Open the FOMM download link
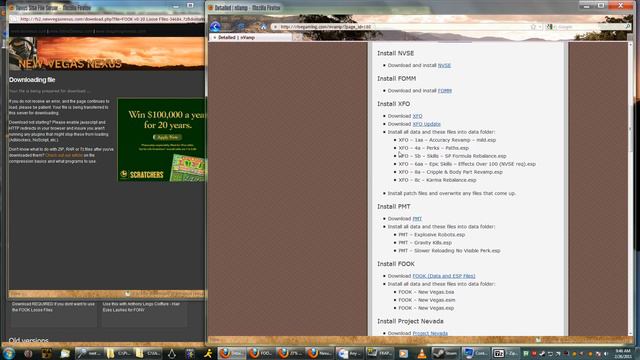Viewport: 640px width, 360px height. [444, 91]
